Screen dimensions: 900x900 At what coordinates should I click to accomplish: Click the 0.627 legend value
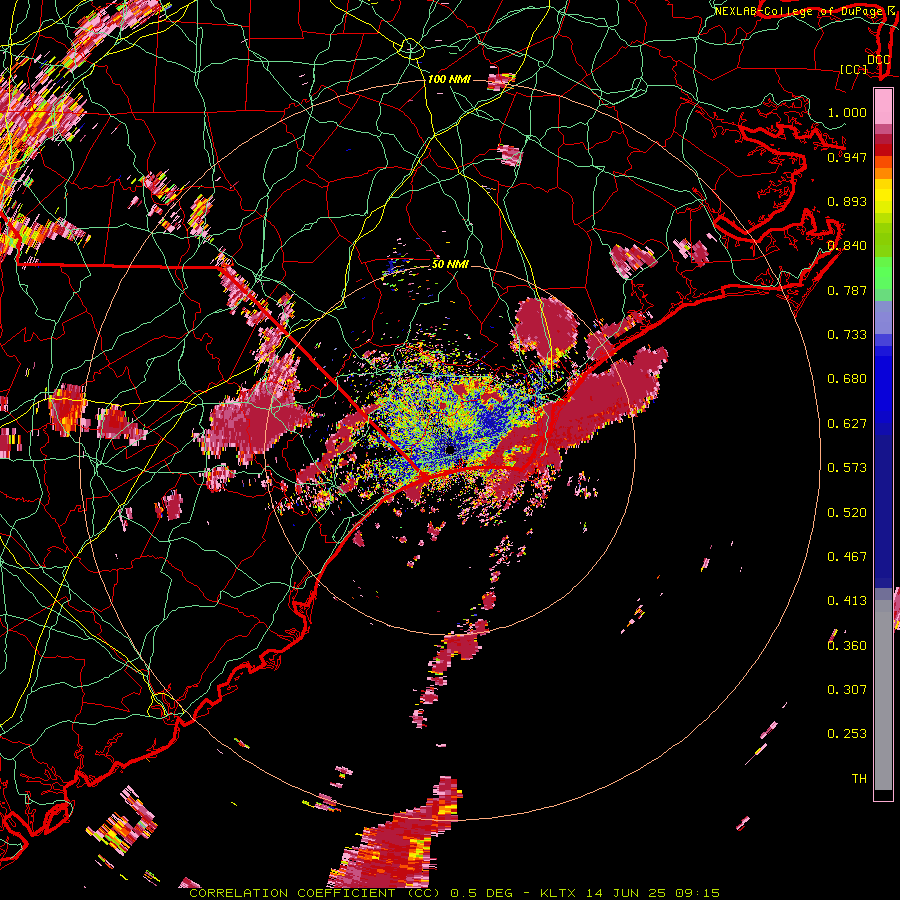click(847, 424)
